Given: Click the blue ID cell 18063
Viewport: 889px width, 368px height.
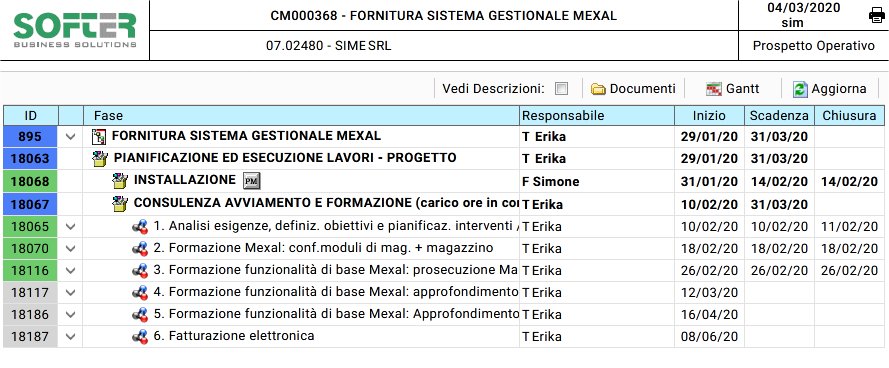Looking at the screenshot, I should click(x=31, y=159).
